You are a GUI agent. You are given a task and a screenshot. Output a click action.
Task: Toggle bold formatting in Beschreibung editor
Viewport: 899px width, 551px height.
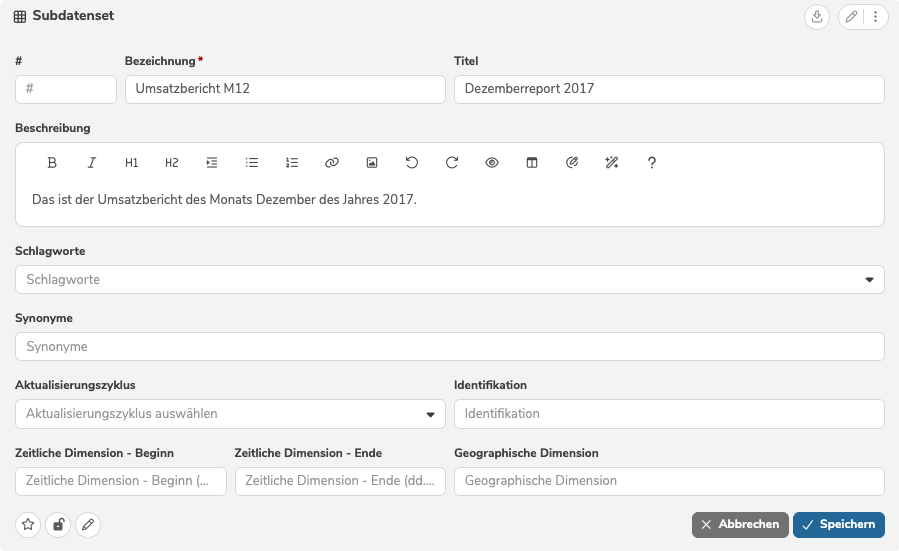pos(52,163)
